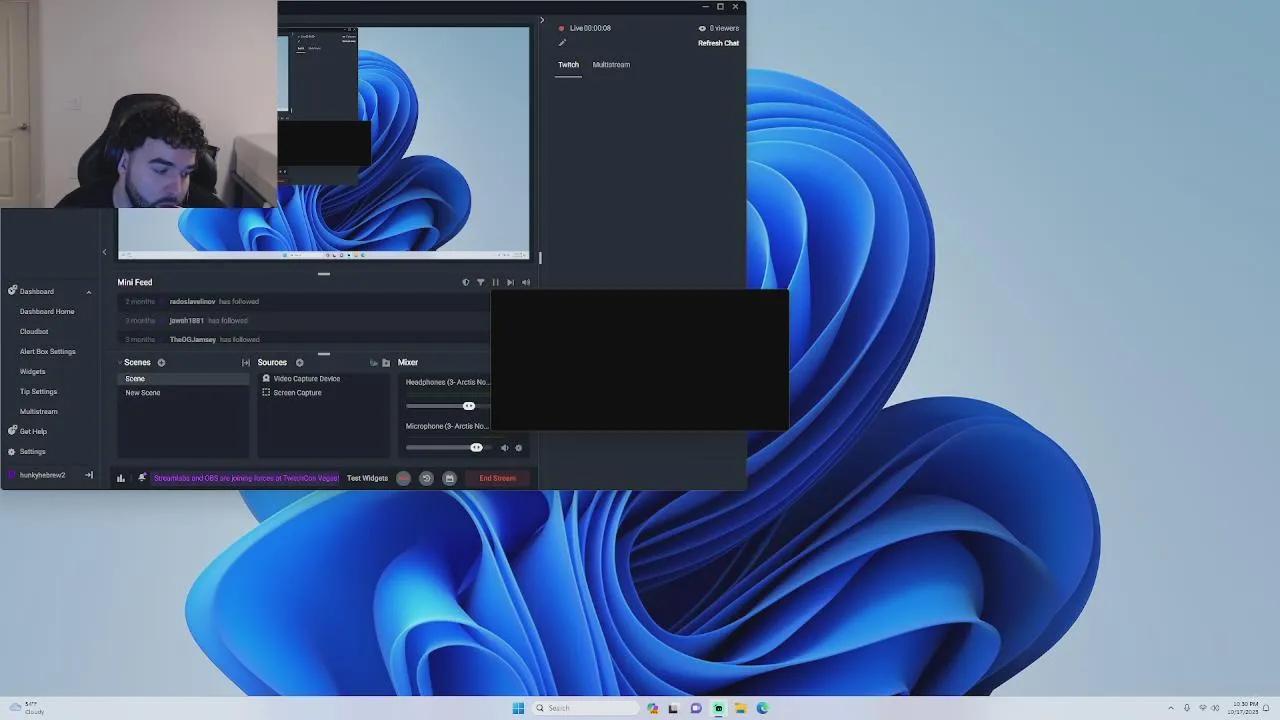1280x720 pixels.
Task: Adjust the Headphones volume slider
Action: click(x=468, y=406)
